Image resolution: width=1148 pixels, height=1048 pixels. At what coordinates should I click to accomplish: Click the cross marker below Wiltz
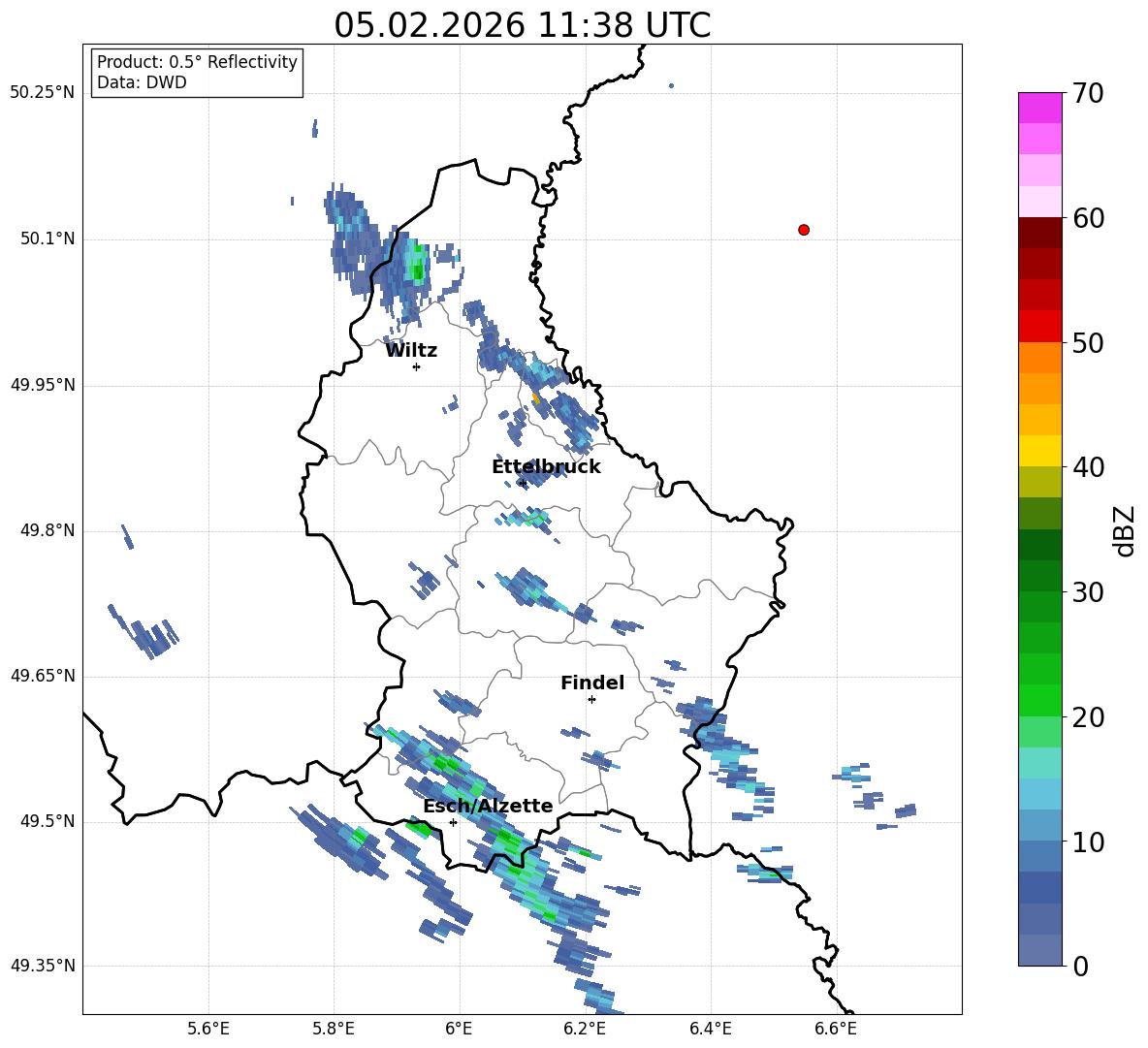[x=417, y=366]
